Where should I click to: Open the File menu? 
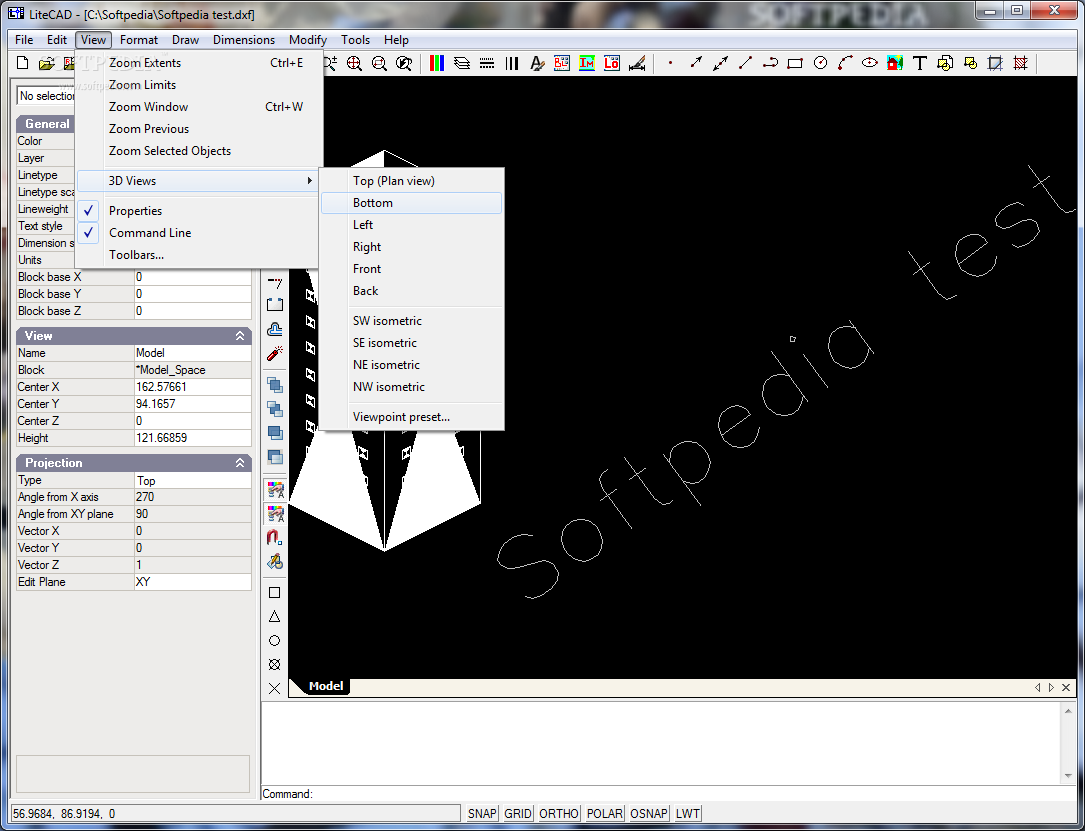coord(24,40)
